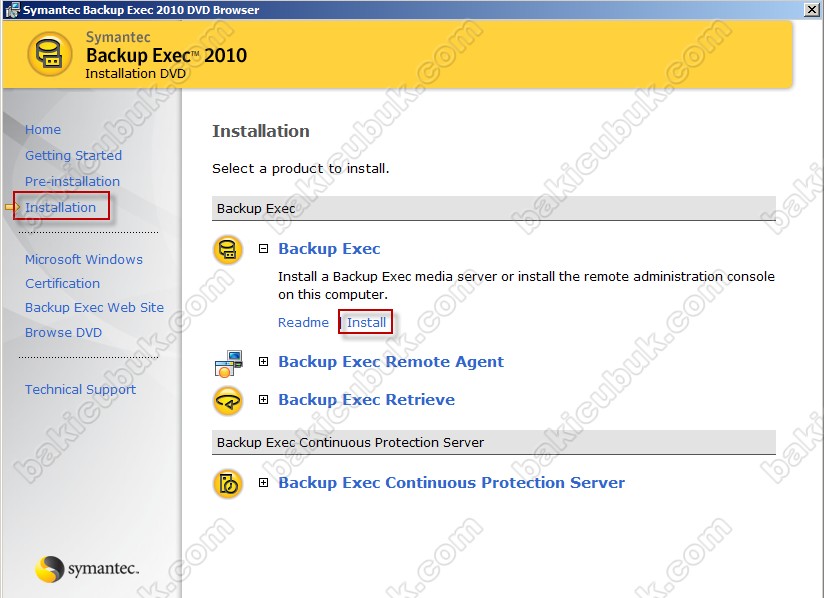Open the Pre-installation page

point(73,181)
